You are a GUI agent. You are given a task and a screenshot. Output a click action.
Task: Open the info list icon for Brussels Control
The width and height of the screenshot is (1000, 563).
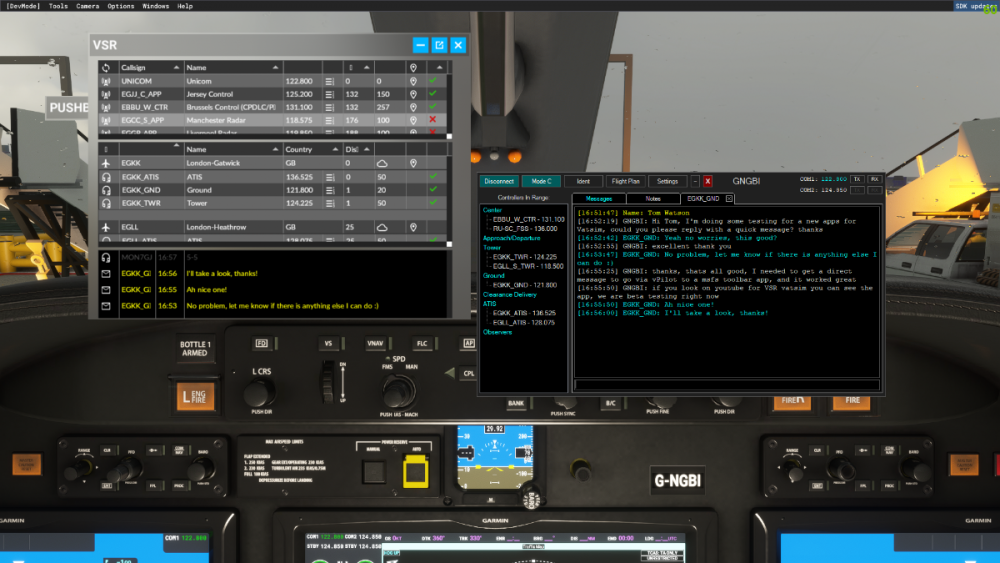coord(331,107)
